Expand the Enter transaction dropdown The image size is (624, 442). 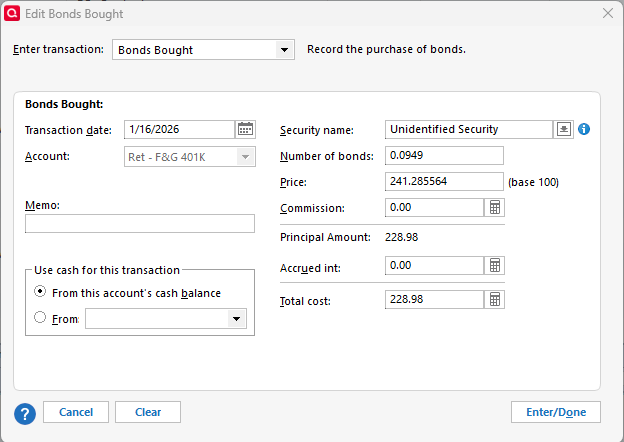284,50
